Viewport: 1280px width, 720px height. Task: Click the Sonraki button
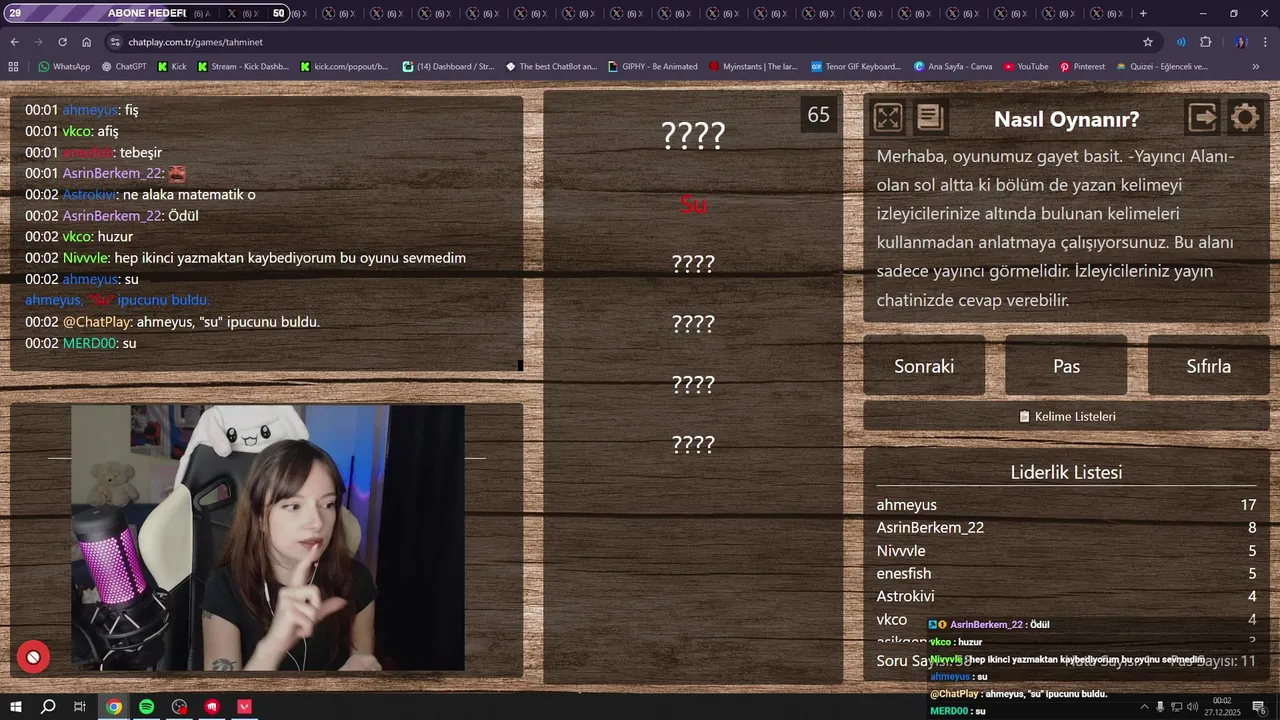924,366
